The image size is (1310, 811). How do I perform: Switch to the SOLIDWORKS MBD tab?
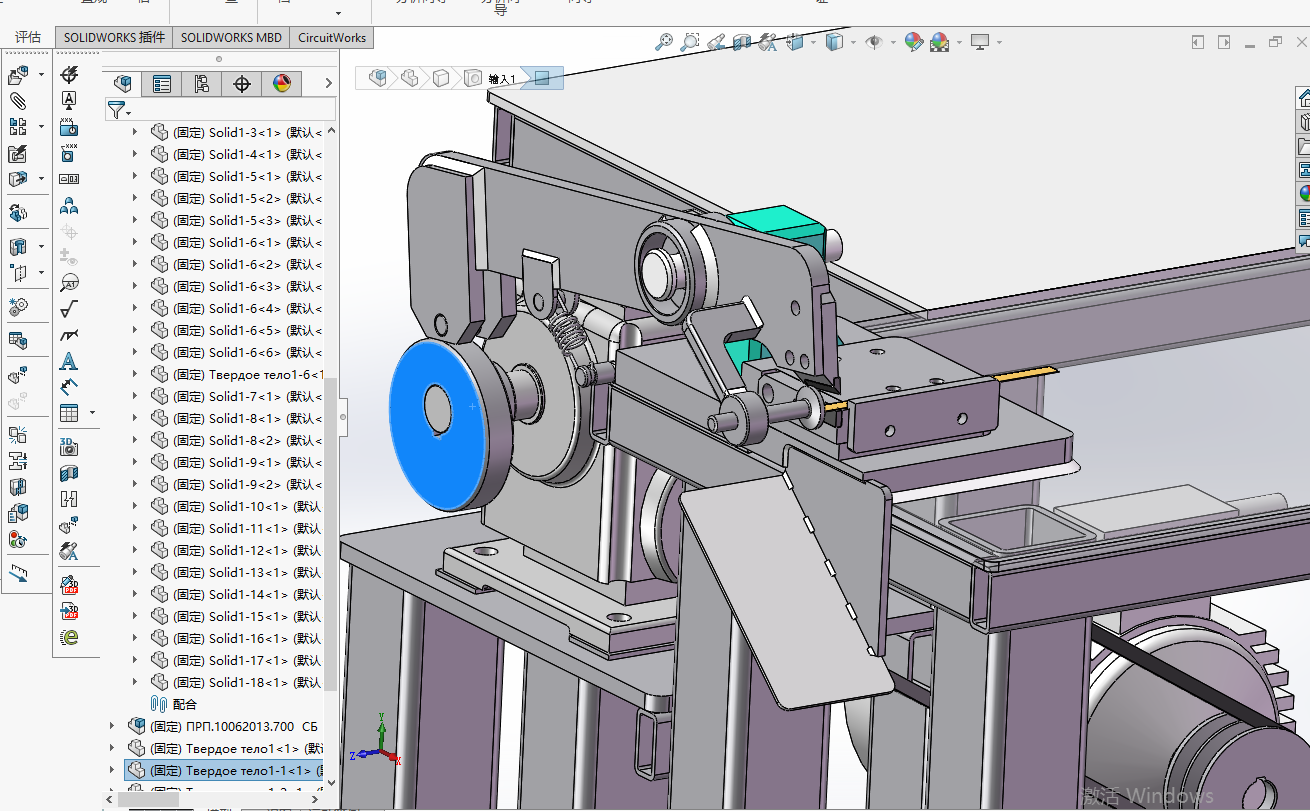pos(231,38)
